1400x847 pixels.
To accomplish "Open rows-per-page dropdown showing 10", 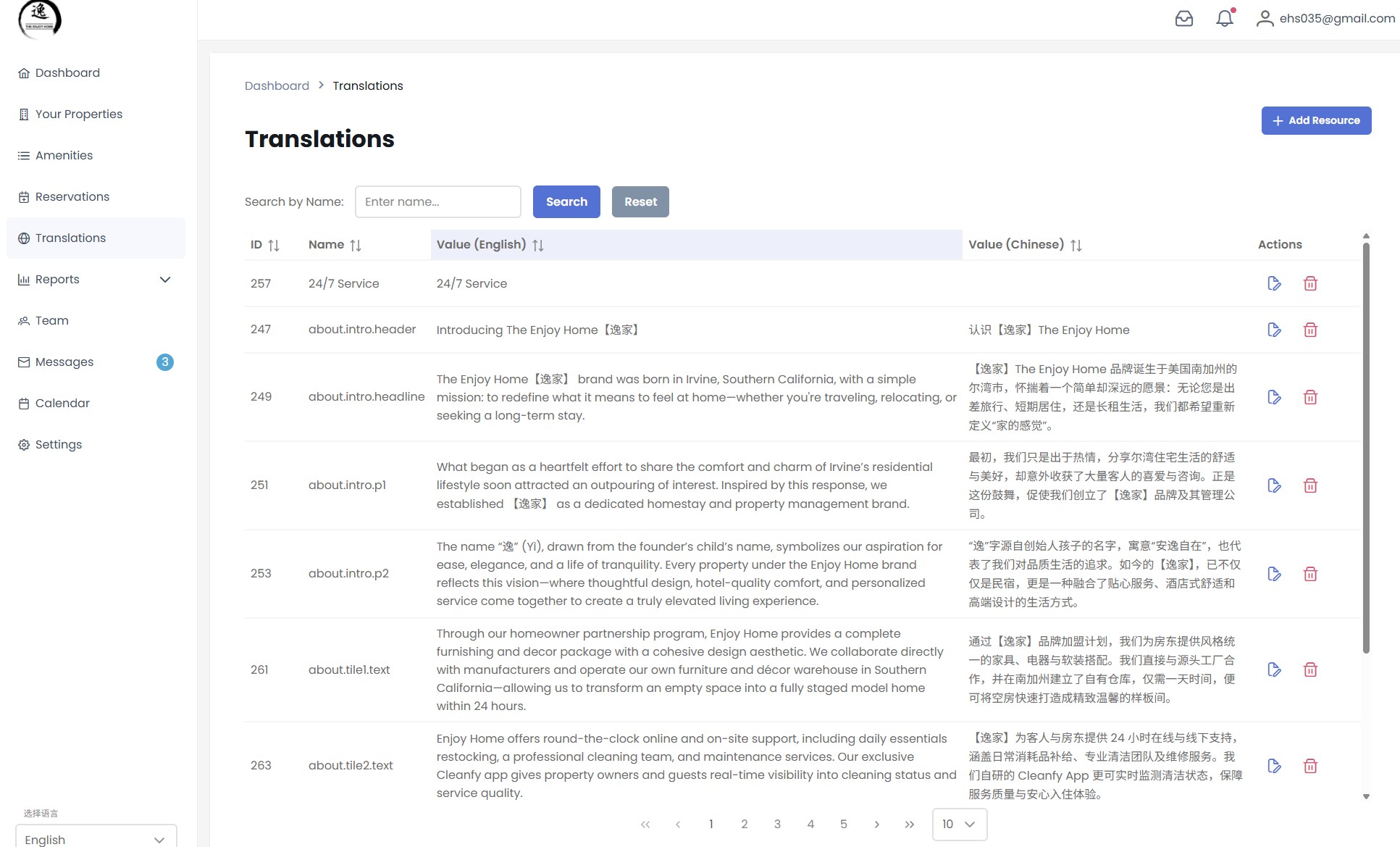I will (959, 824).
